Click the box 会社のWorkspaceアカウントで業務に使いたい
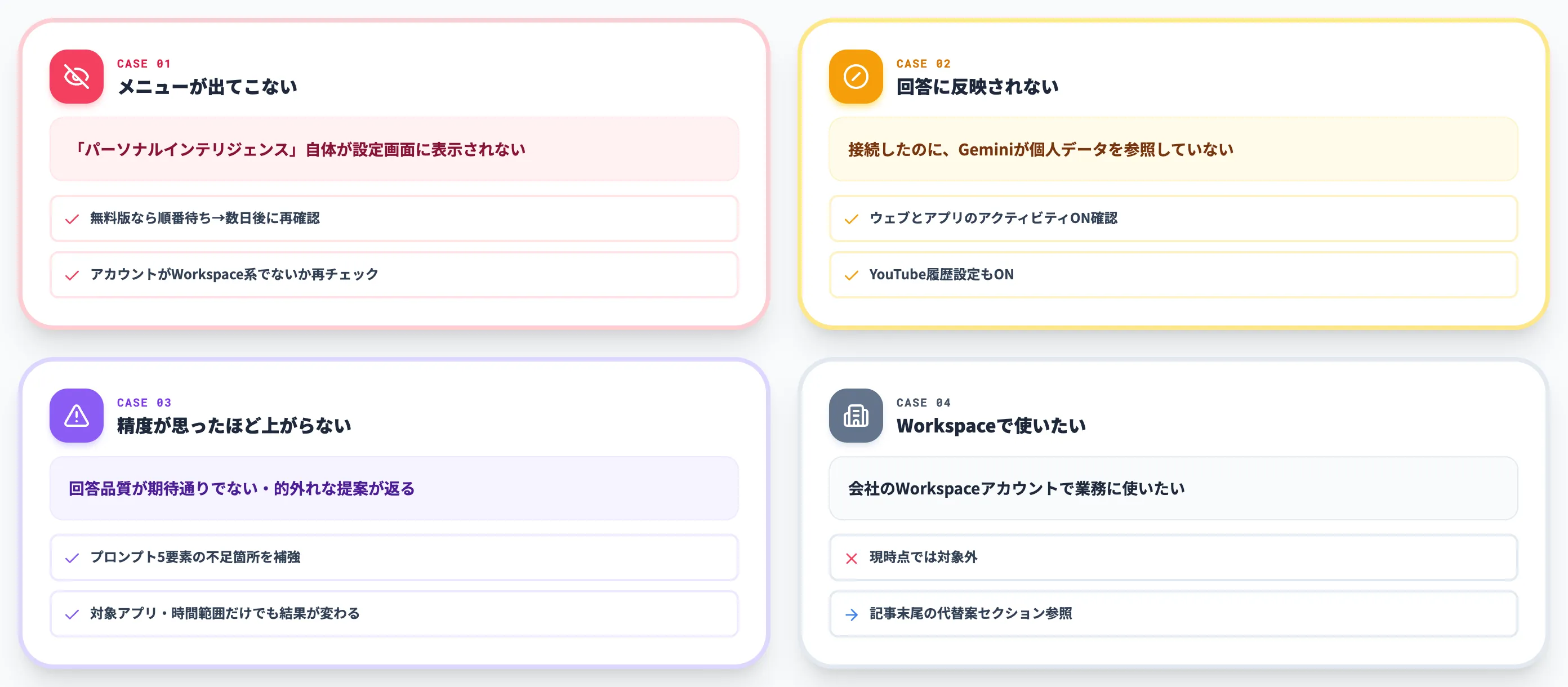The width and height of the screenshot is (1568, 687). [1173, 488]
